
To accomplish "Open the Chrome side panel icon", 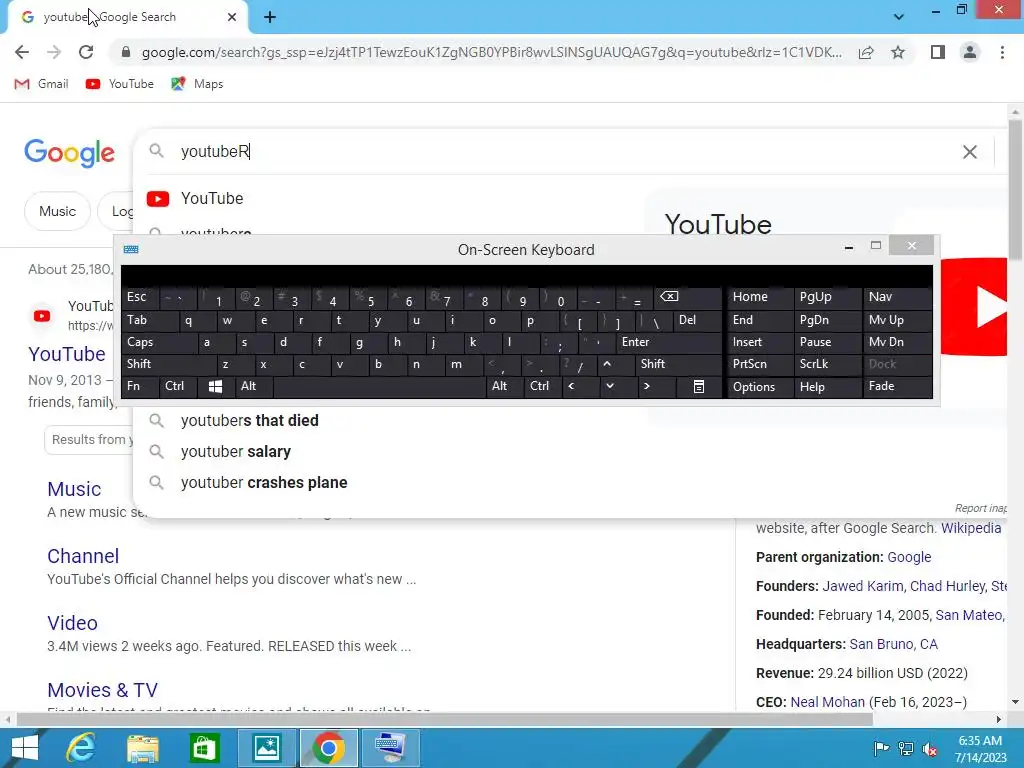I will (938, 52).
